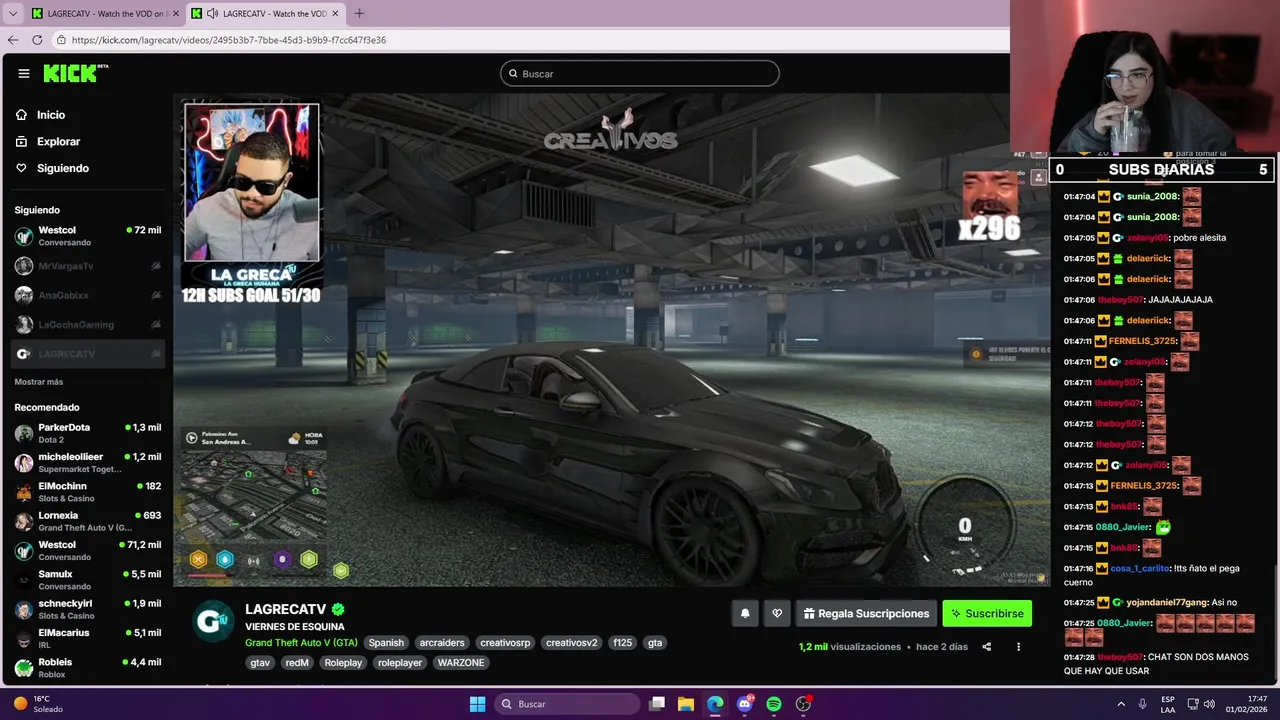1280x720 pixels.
Task: Click the address bar URL
Action: click(229, 40)
